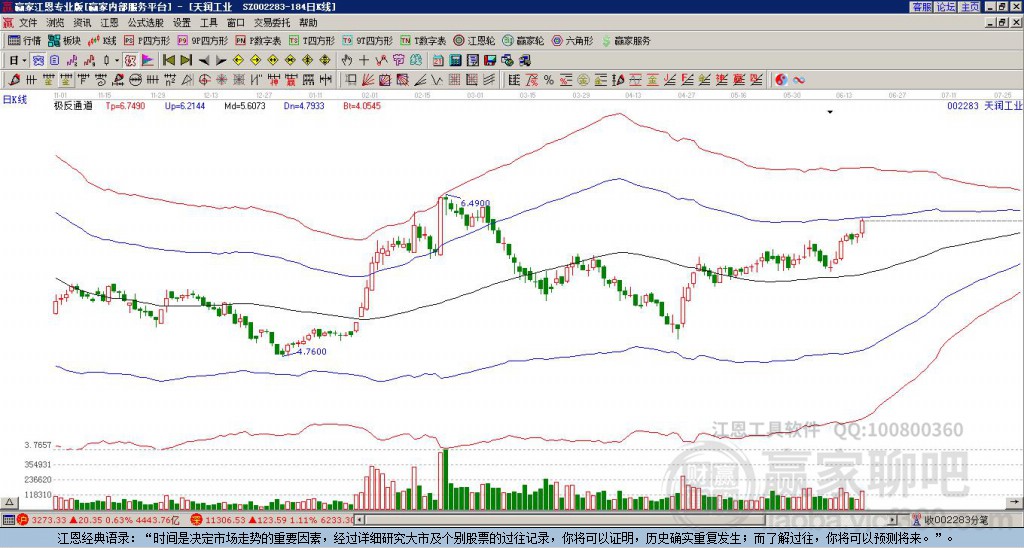The height and width of the screenshot is (548, 1024).
Task: Open 客服 customer service link
Action: click(x=922, y=7)
